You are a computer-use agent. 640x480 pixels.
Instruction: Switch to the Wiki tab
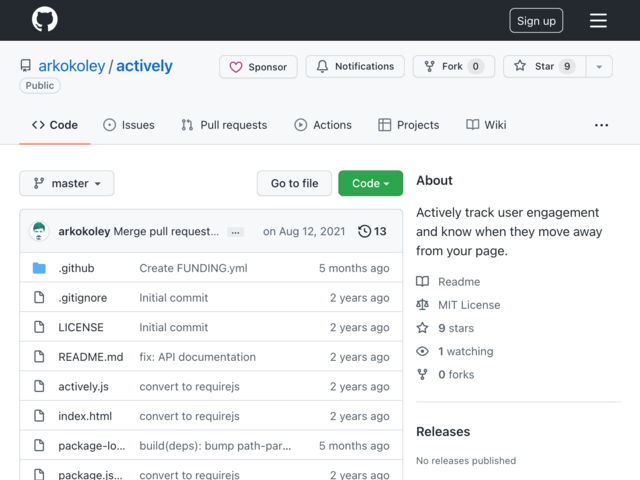coord(486,125)
